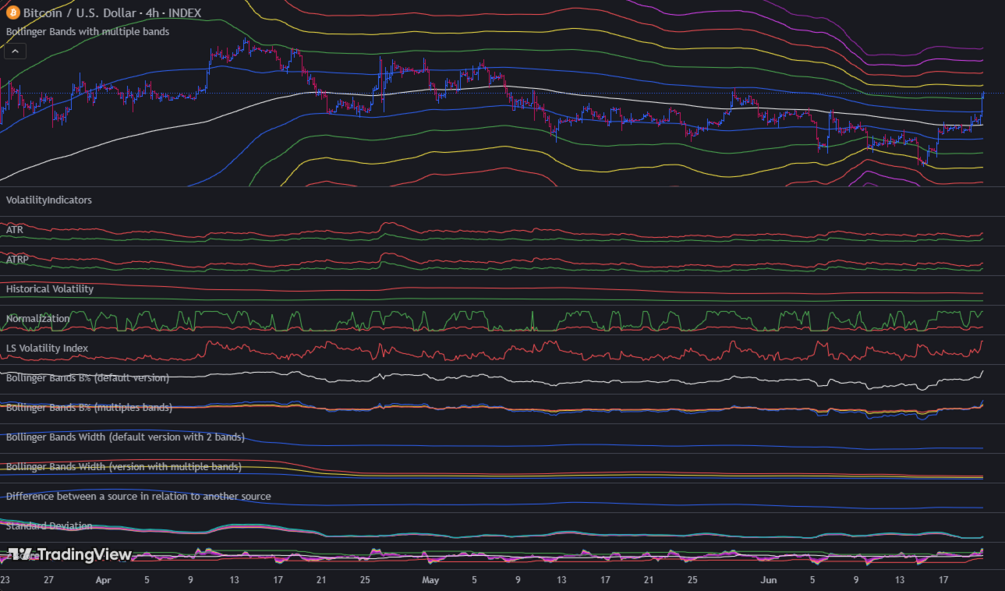Collapse the indicator legend with the chevron button
1005x591 pixels.
[15, 51]
